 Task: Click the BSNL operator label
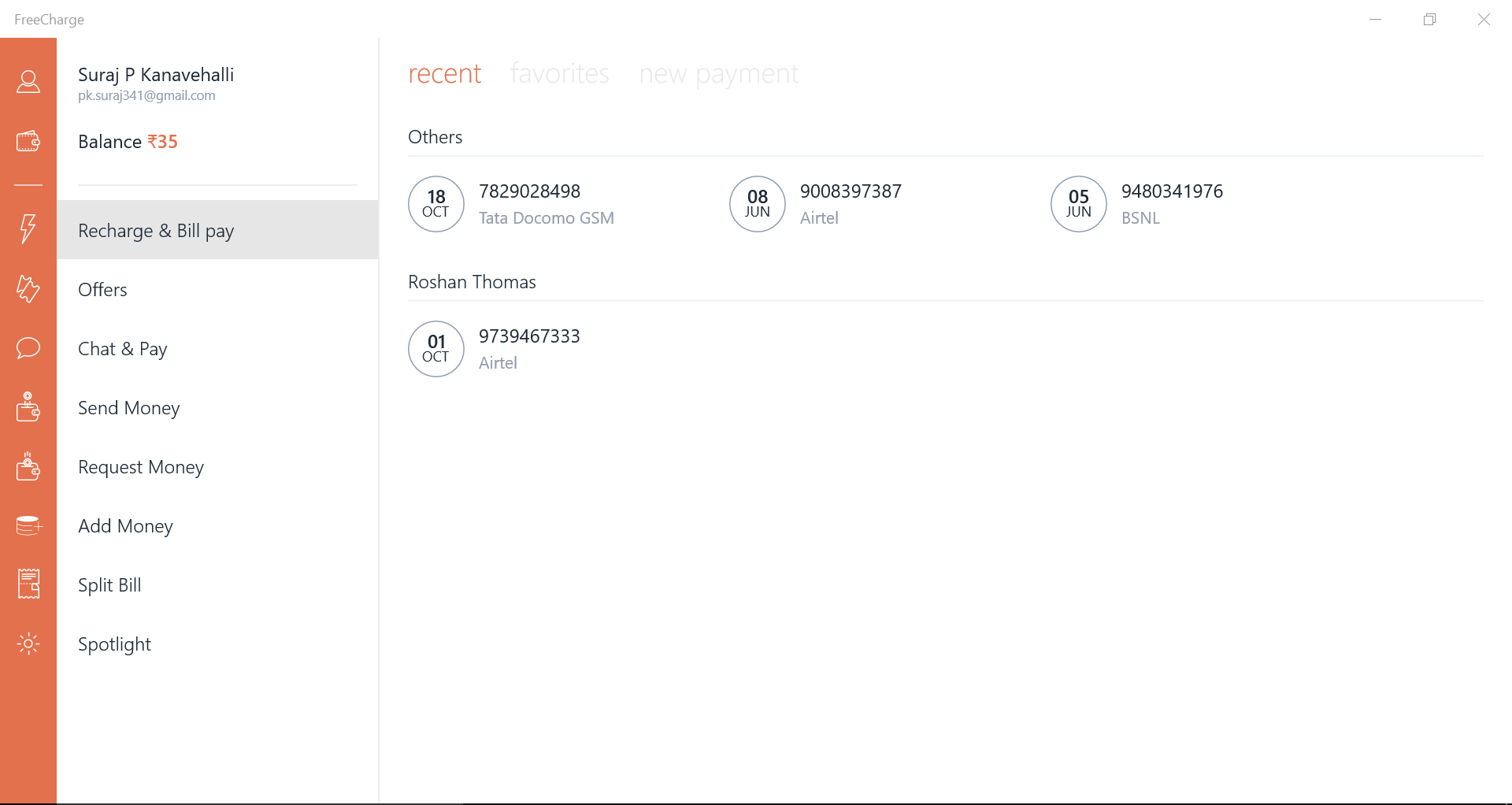(1141, 218)
